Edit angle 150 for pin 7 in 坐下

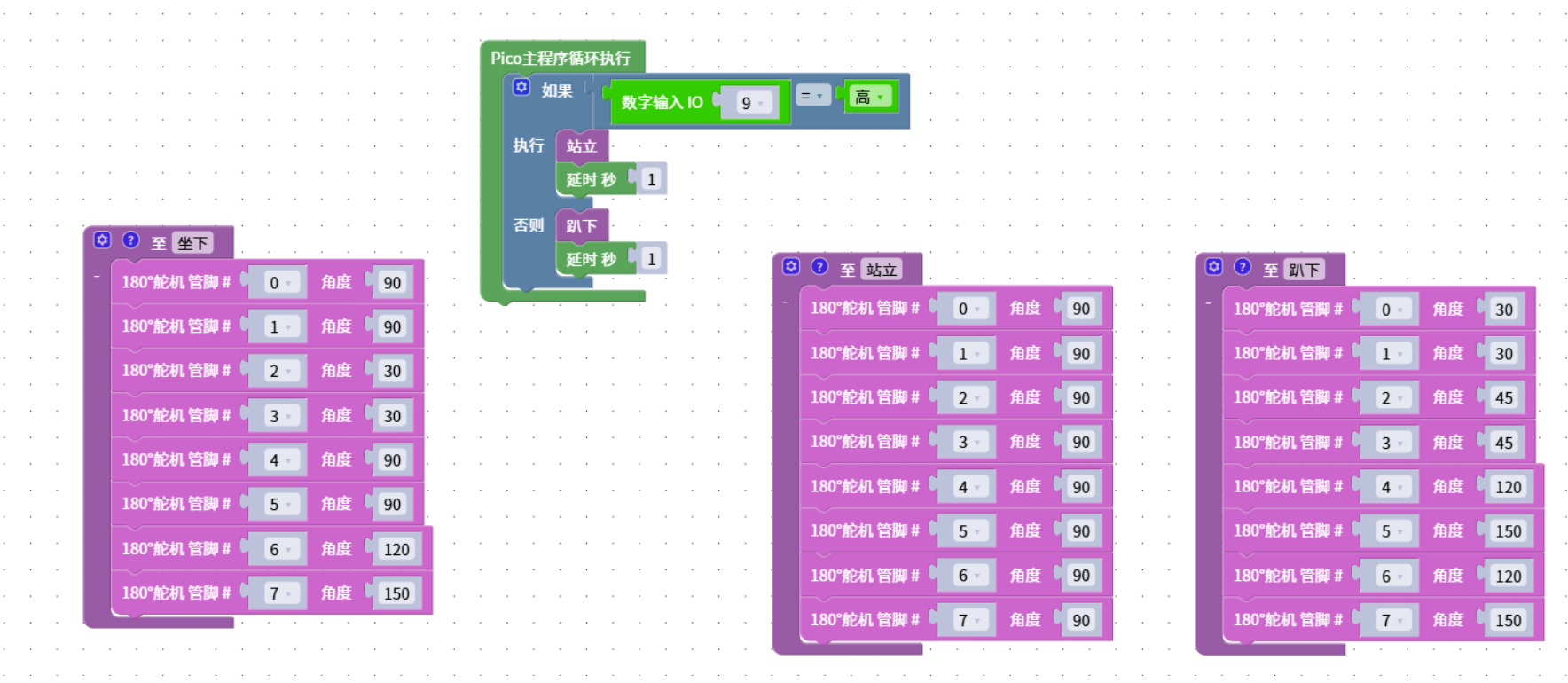tap(396, 593)
